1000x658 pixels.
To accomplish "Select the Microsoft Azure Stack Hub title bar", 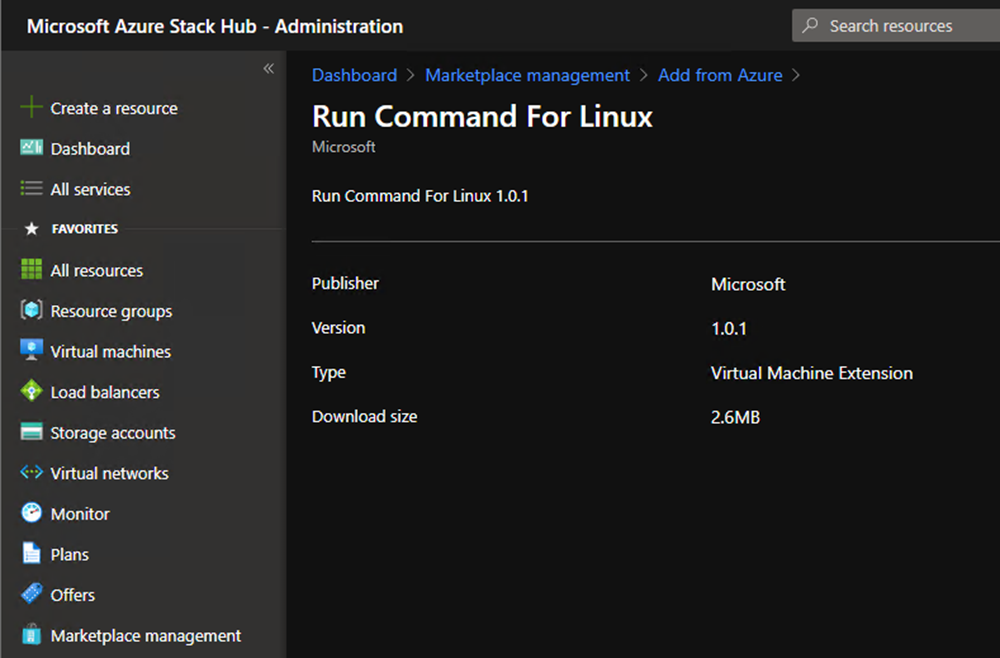I will click(213, 26).
